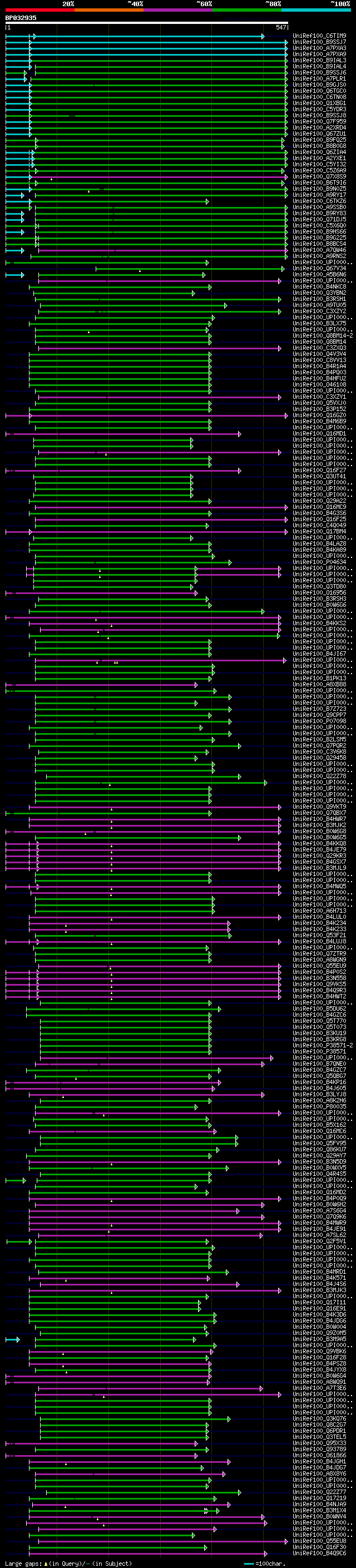Select the UniRef100_P07098 label
Image resolution: width=356 pixels, height=1568 pixels.
coord(319,722)
